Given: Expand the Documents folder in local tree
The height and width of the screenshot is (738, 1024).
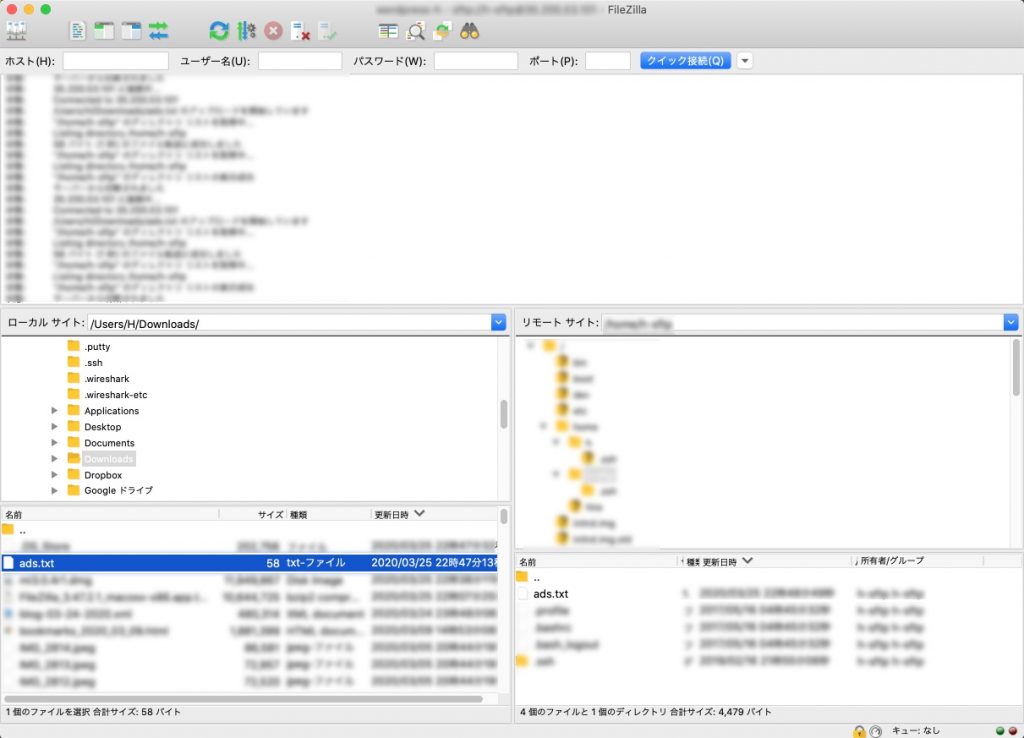Looking at the screenshot, I should [56, 442].
